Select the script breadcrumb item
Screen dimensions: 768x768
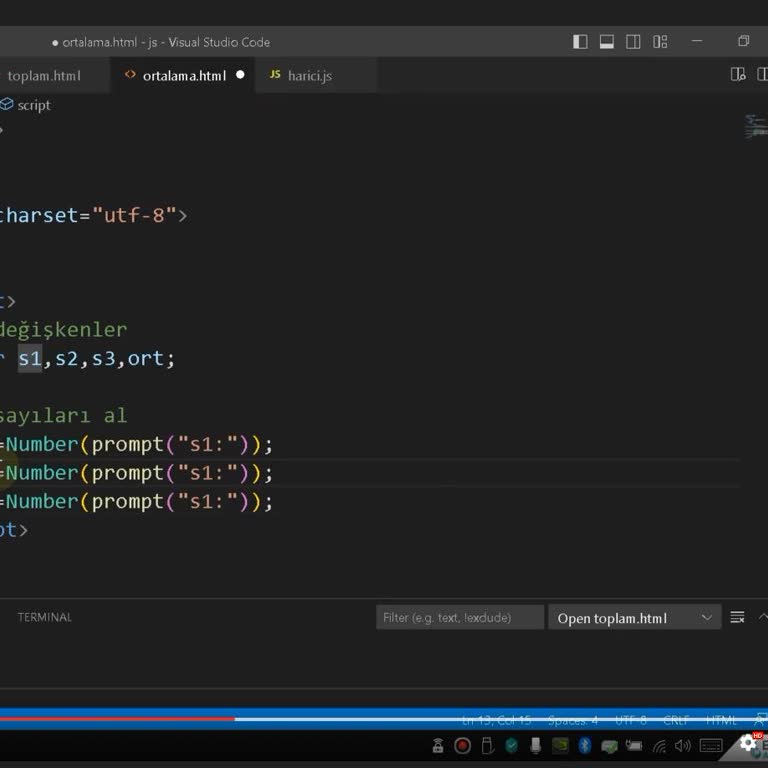pyautogui.click(x=33, y=105)
